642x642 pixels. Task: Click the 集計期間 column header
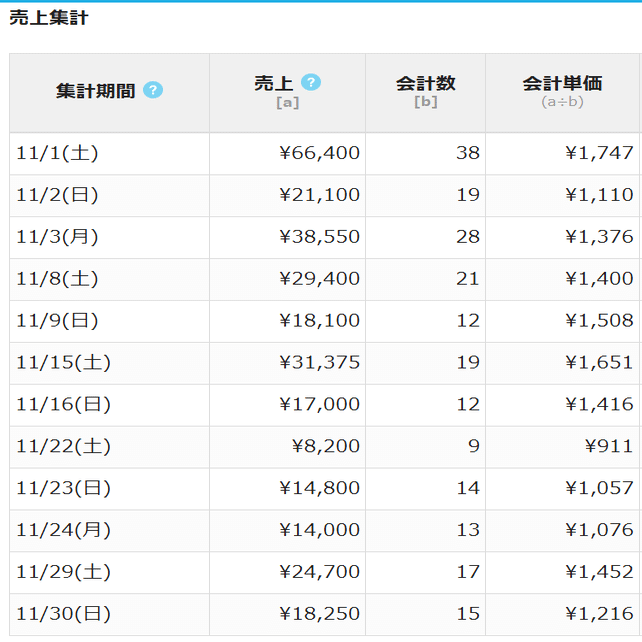(x=95, y=91)
